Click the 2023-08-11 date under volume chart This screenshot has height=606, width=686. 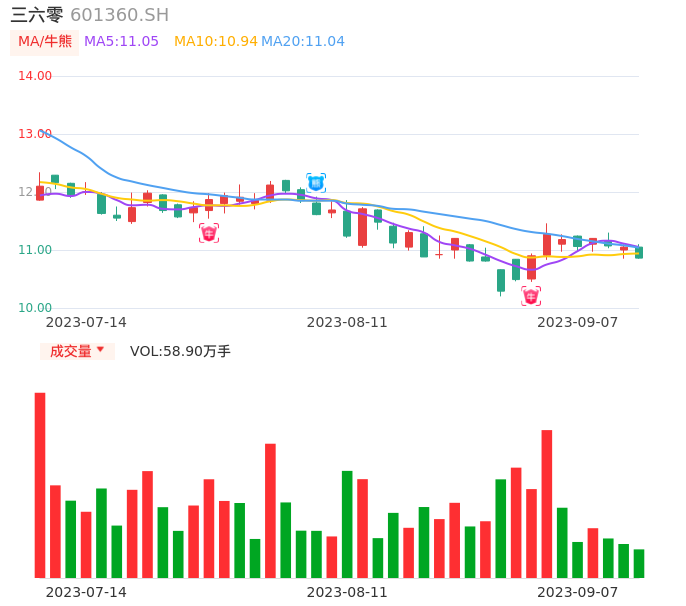[347, 592]
